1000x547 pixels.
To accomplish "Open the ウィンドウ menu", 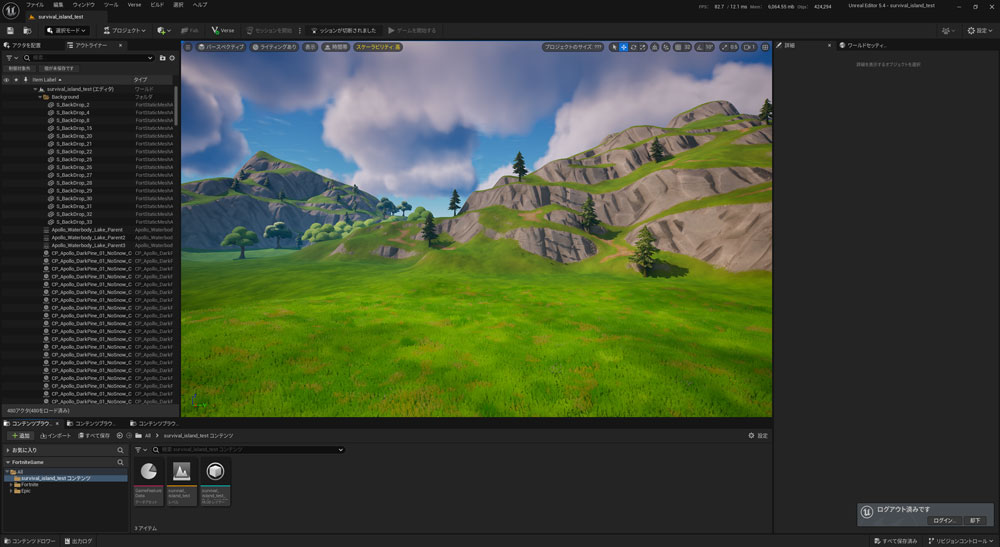I will point(84,4).
